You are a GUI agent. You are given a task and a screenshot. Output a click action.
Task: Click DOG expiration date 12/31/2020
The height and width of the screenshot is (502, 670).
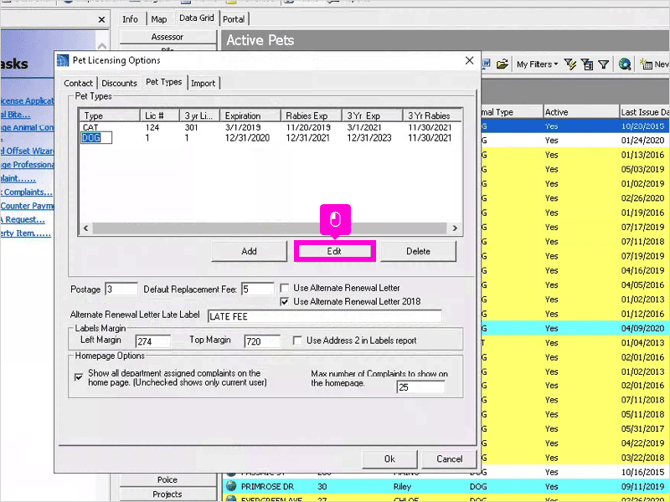coord(247,138)
